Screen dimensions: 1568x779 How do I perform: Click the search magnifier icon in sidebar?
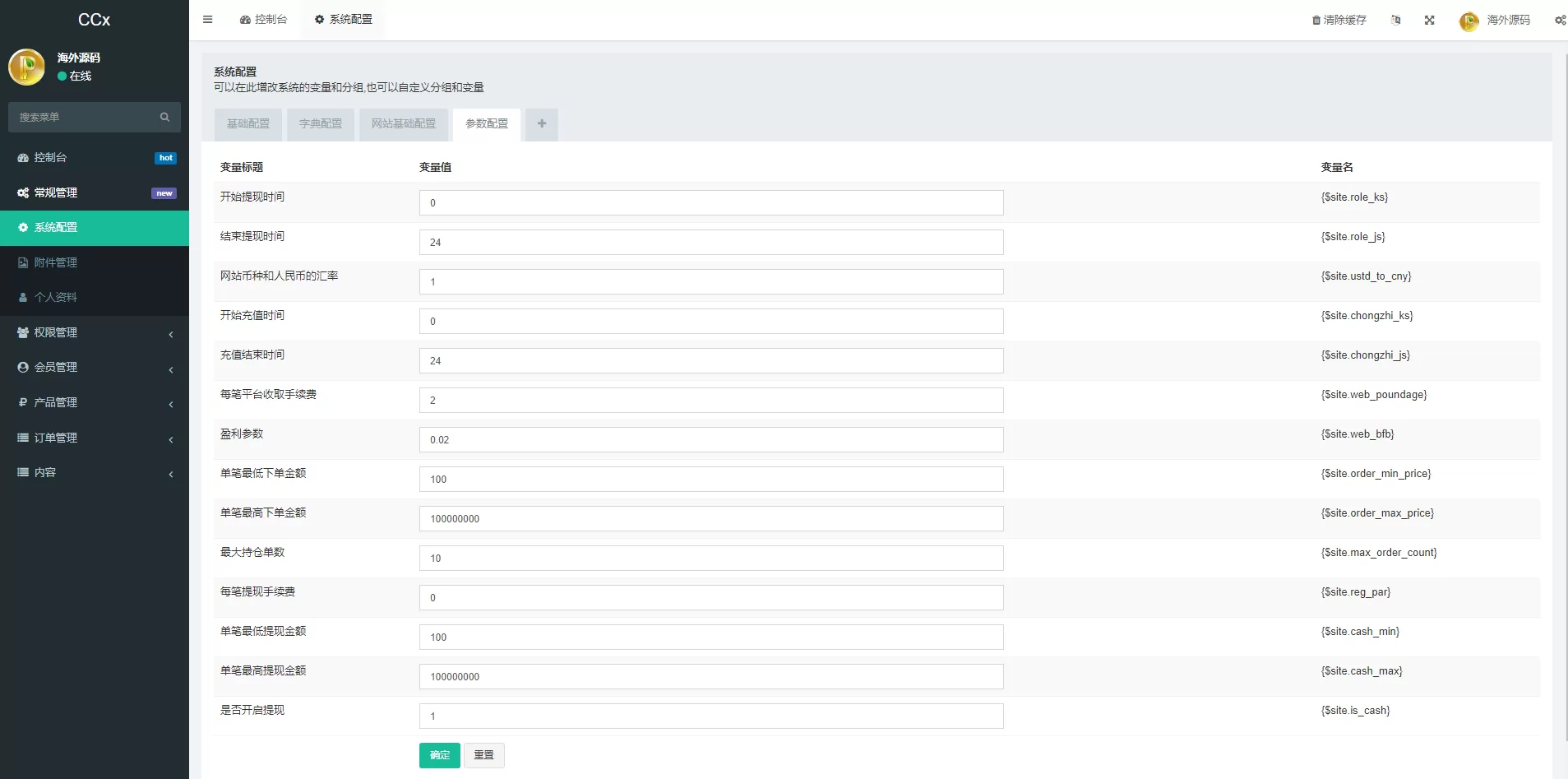pyautogui.click(x=164, y=118)
